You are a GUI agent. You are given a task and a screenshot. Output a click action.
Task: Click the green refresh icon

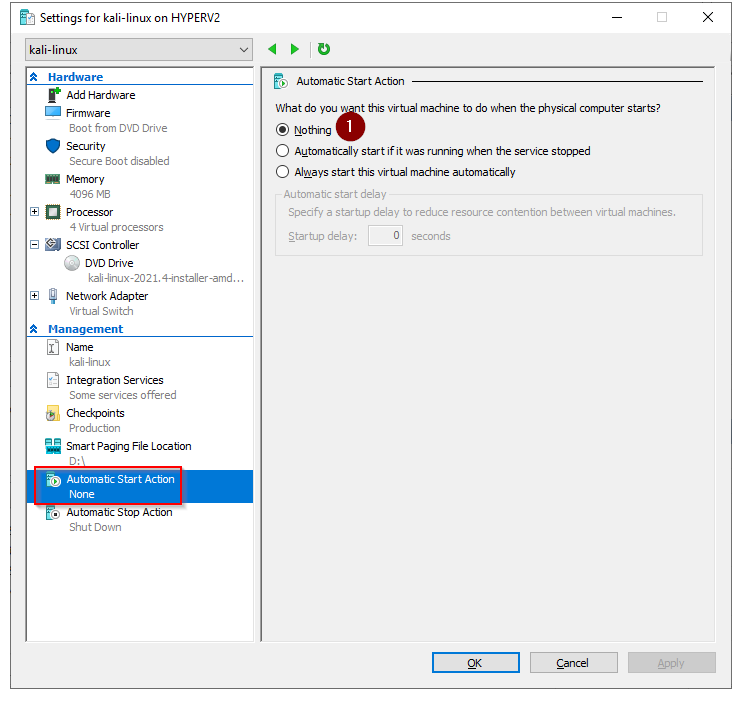coord(324,49)
